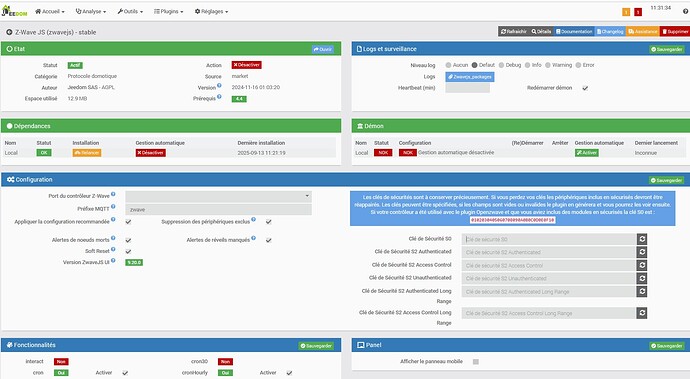This screenshot has height=379, width=690.
Task: Show help for Appliquer la configuration recommandée
Action: (113, 219)
